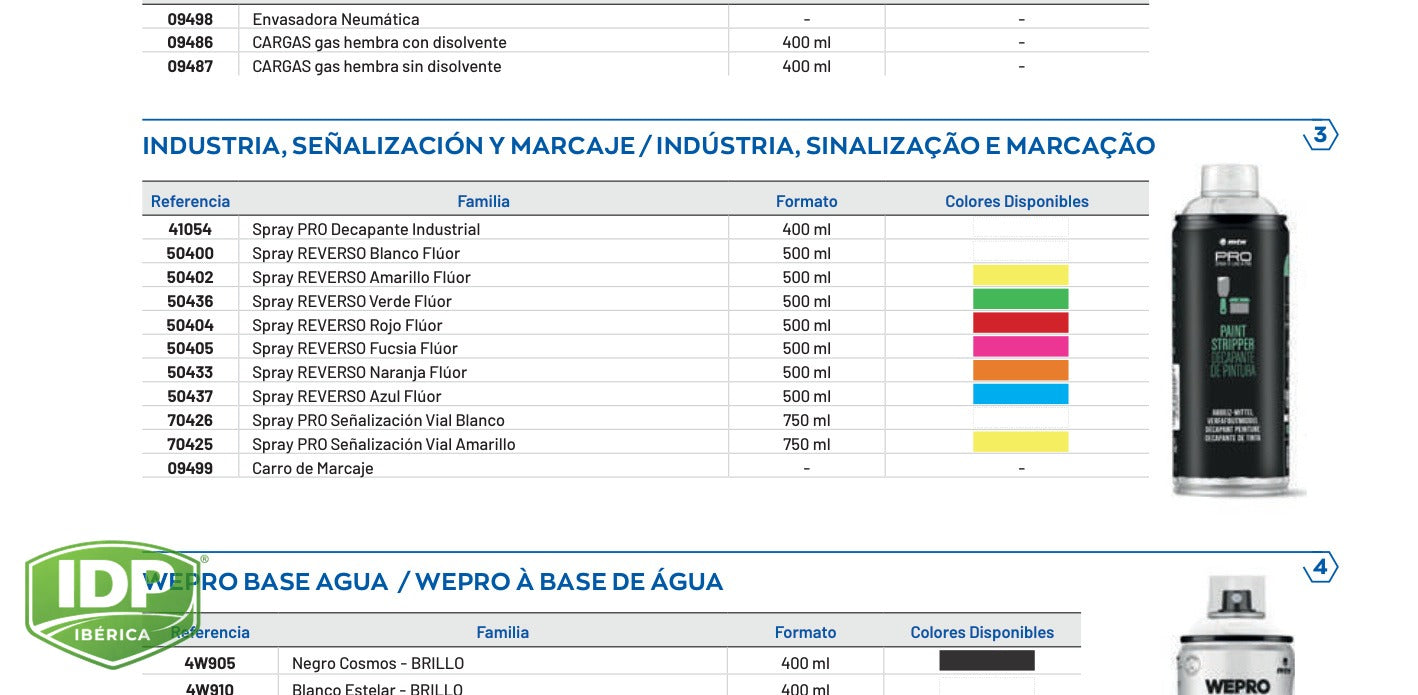Click CARGAS gas hembra sin disolvente

coord(377,66)
